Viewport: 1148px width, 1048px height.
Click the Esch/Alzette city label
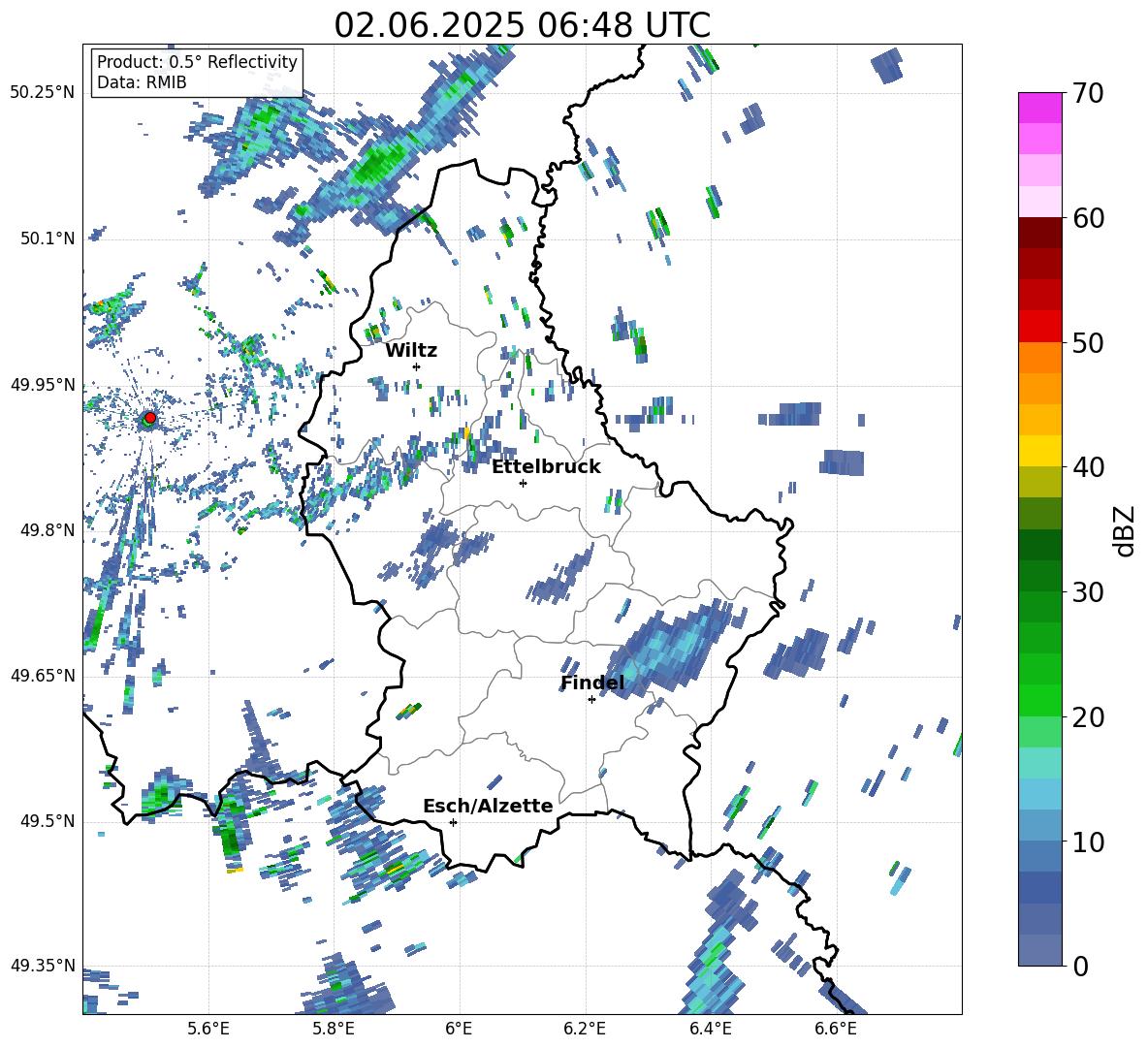click(488, 807)
